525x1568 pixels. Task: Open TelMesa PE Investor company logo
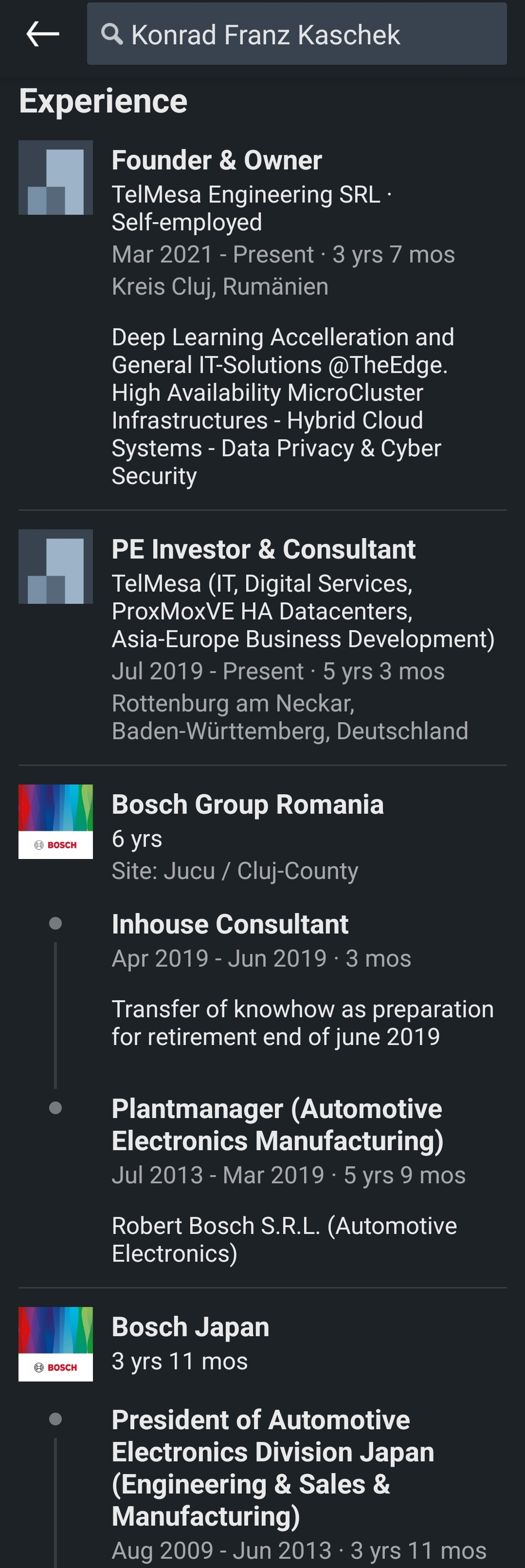pyautogui.click(x=55, y=567)
